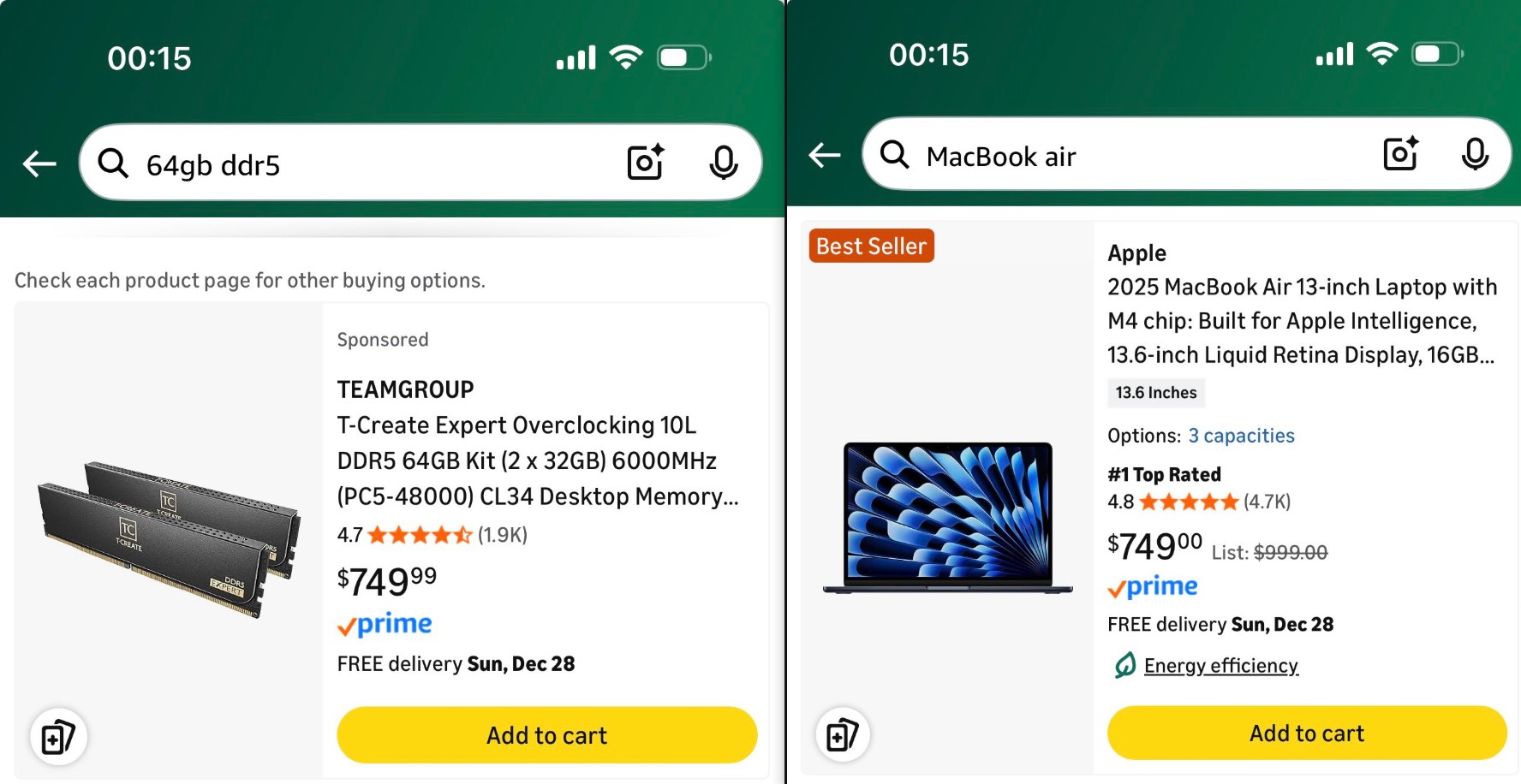Start voice search in 64gb ddr5 bar
This screenshot has height=784, width=1521.
coord(724,163)
